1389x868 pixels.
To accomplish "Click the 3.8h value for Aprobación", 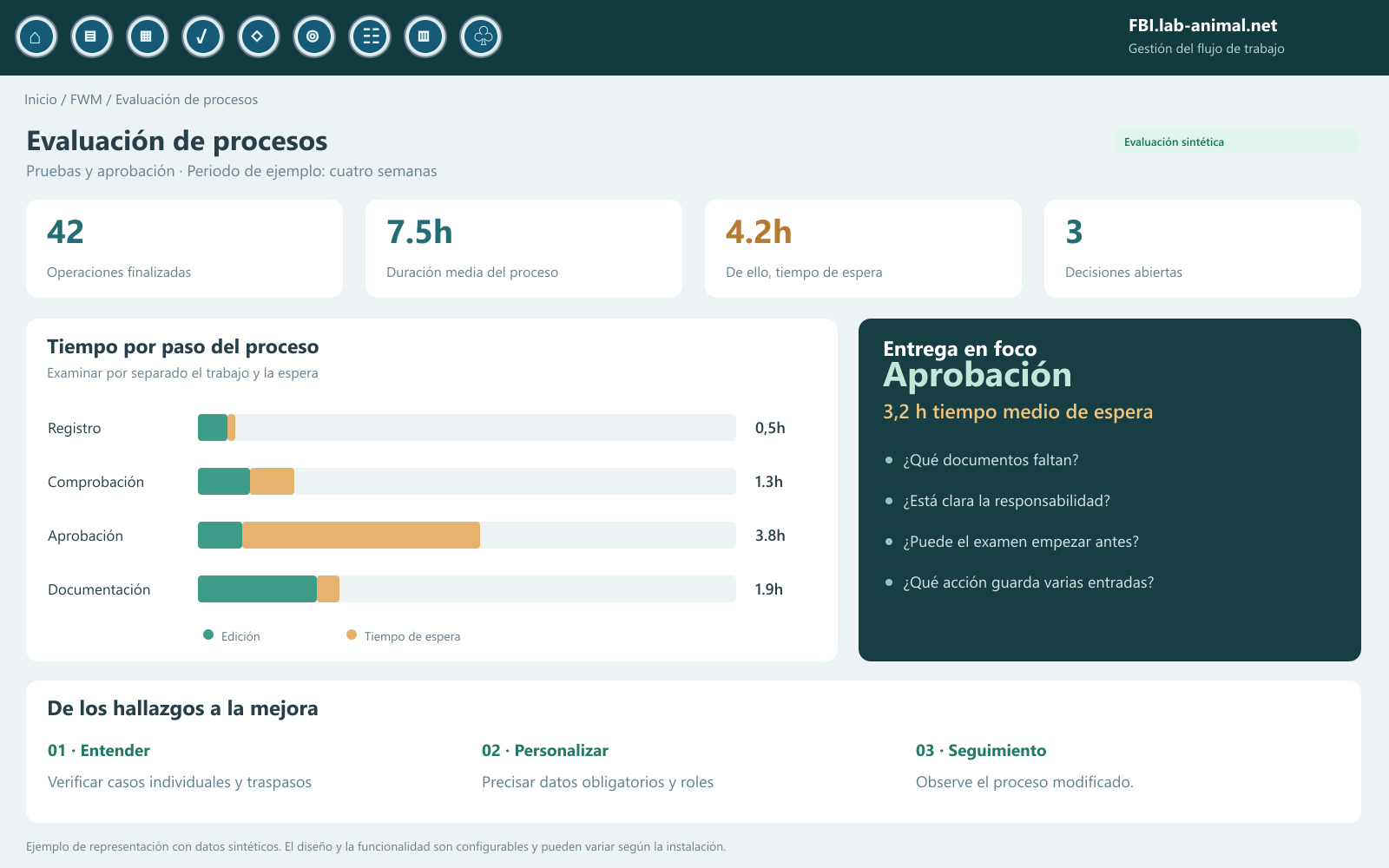I will [770, 536].
